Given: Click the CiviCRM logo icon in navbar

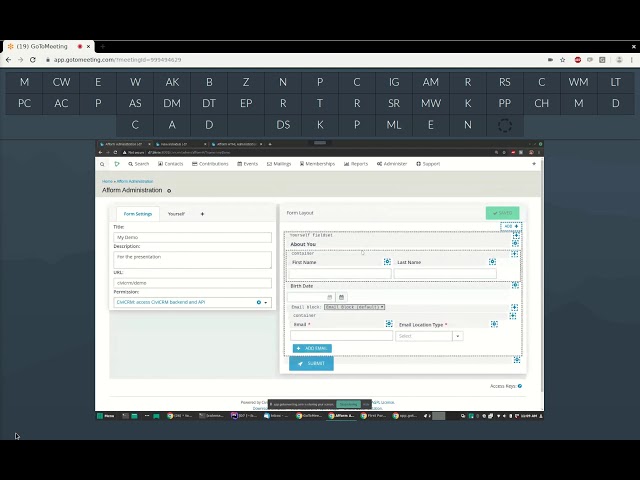Looking at the screenshot, I should click(117, 164).
